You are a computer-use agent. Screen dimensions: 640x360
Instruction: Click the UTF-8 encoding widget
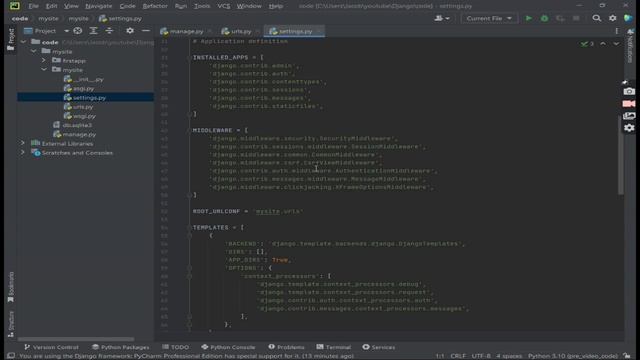point(481,356)
